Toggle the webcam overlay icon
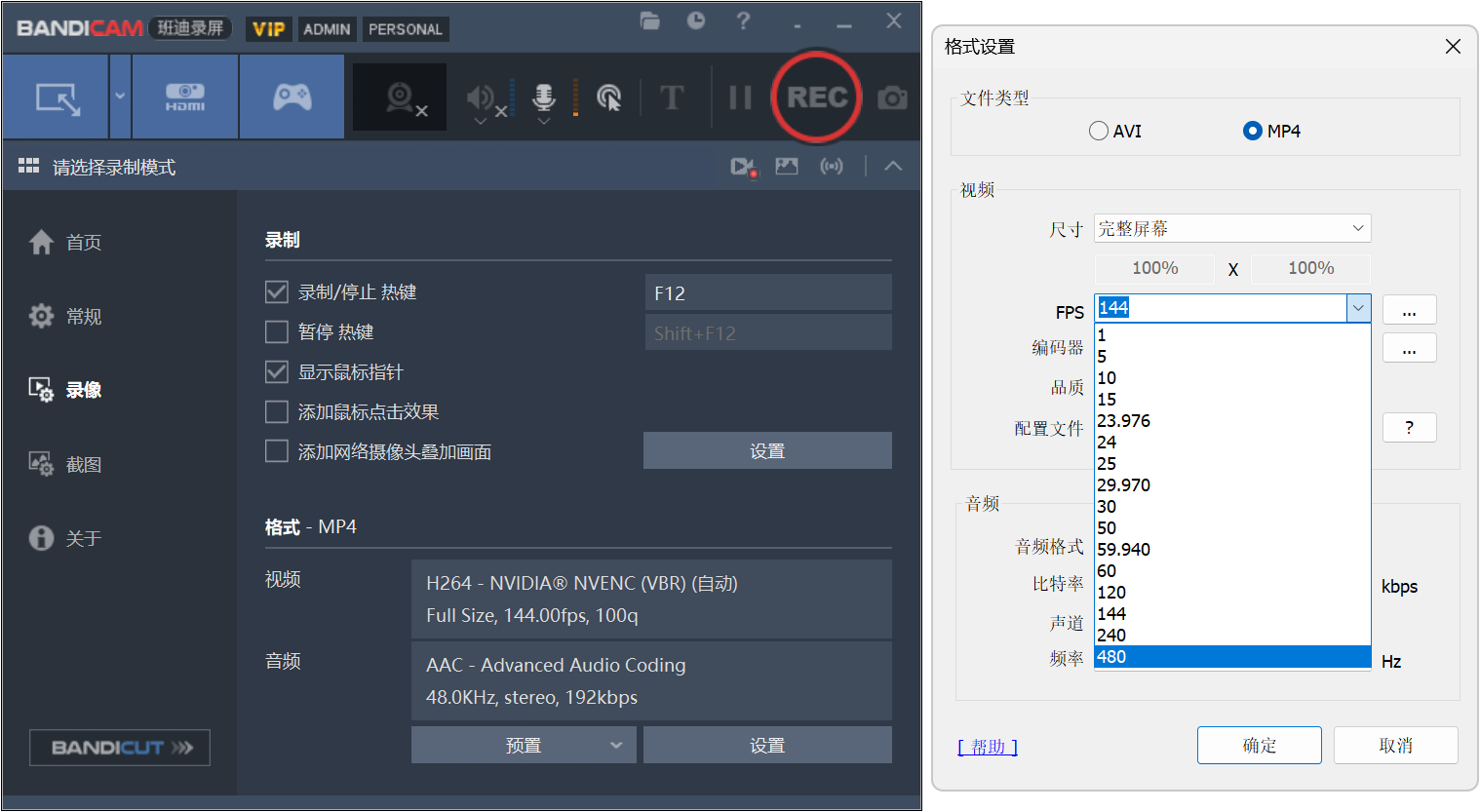 pos(401,97)
